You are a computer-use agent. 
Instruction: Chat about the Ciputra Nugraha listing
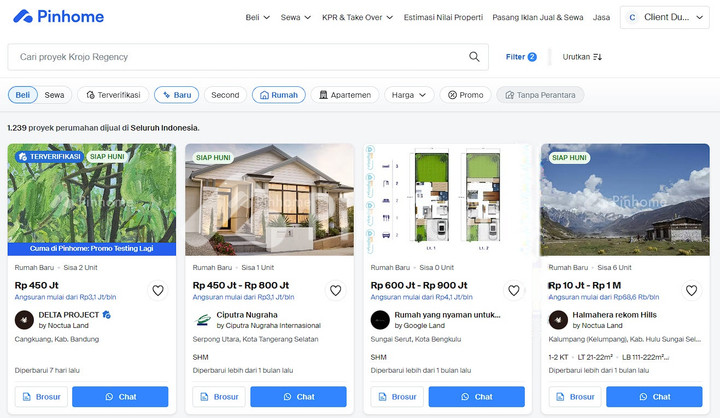[298, 396]
